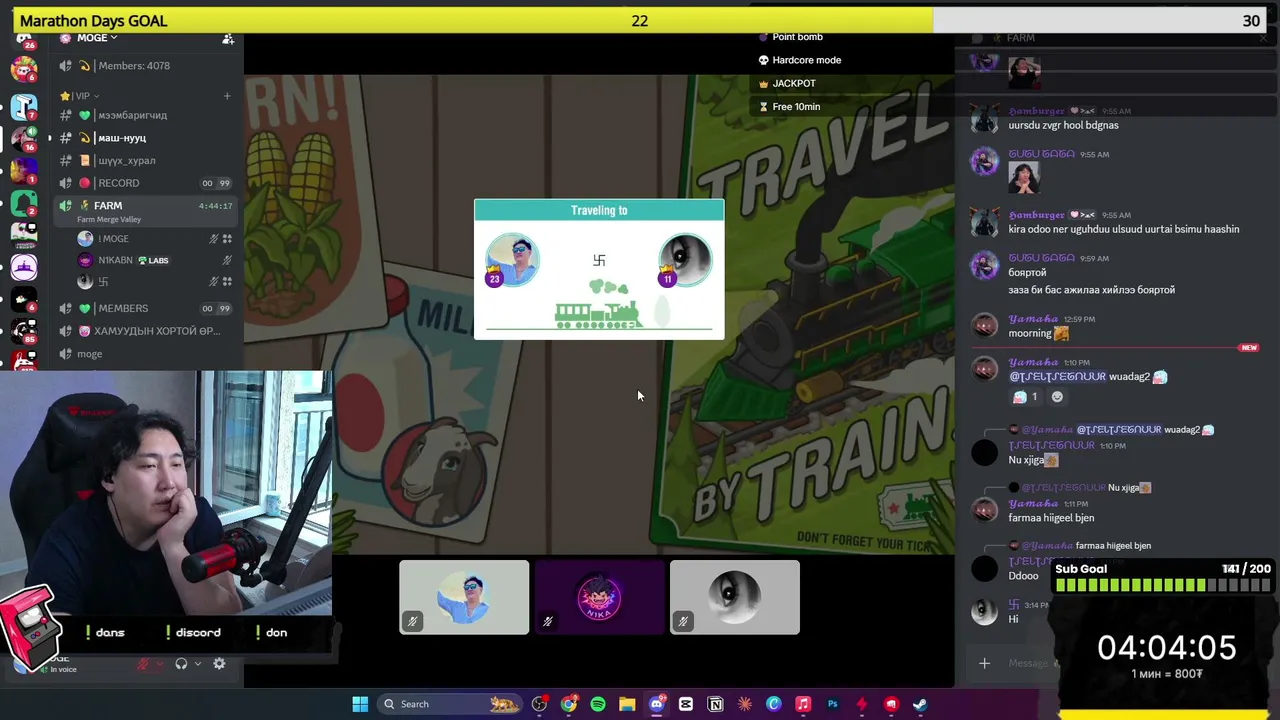
Task: Open the letter I server with 7 badge
Action: (23, 105)
